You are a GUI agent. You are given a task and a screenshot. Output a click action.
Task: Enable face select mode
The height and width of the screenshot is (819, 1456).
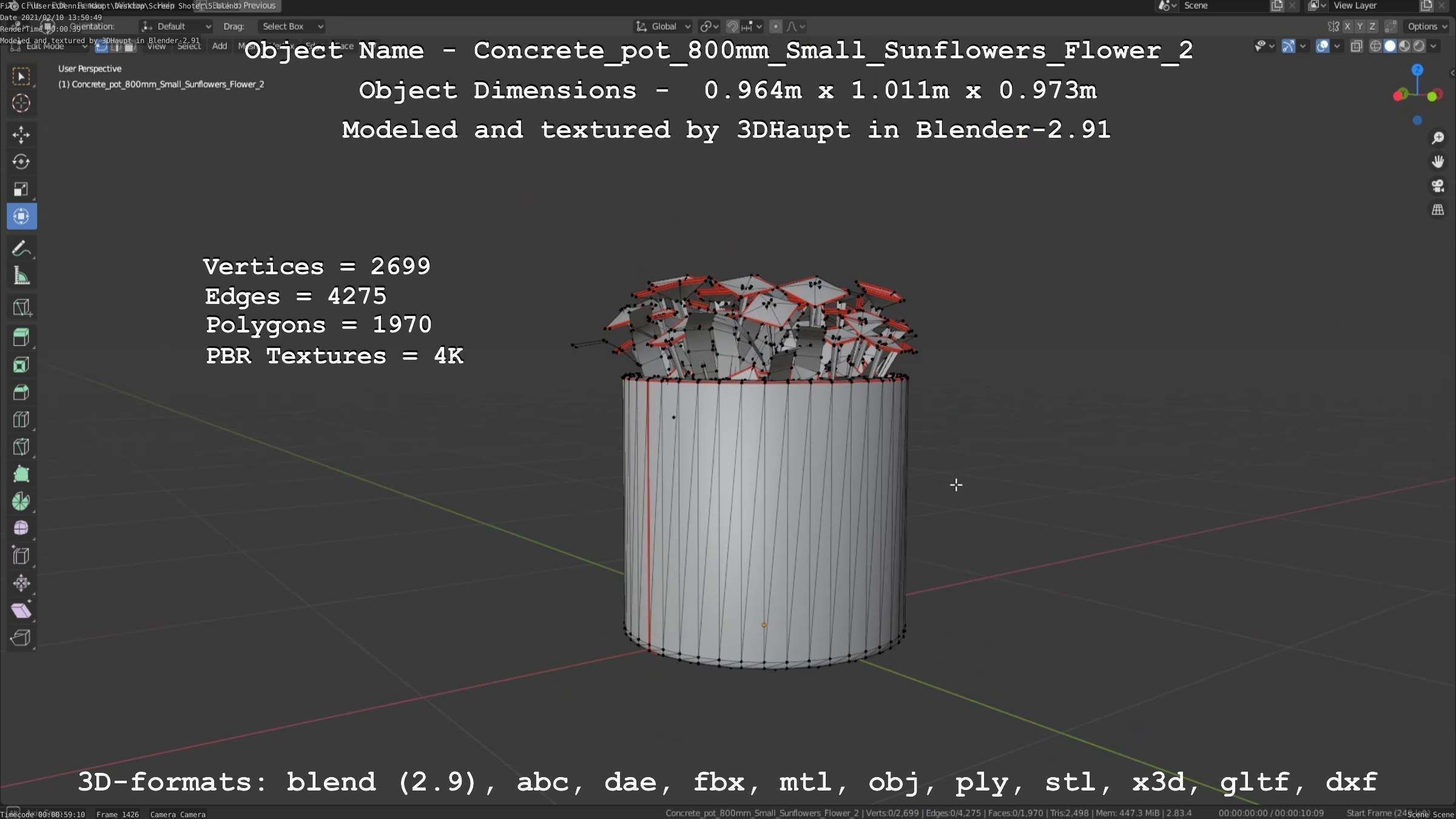(x=130, y=47)
